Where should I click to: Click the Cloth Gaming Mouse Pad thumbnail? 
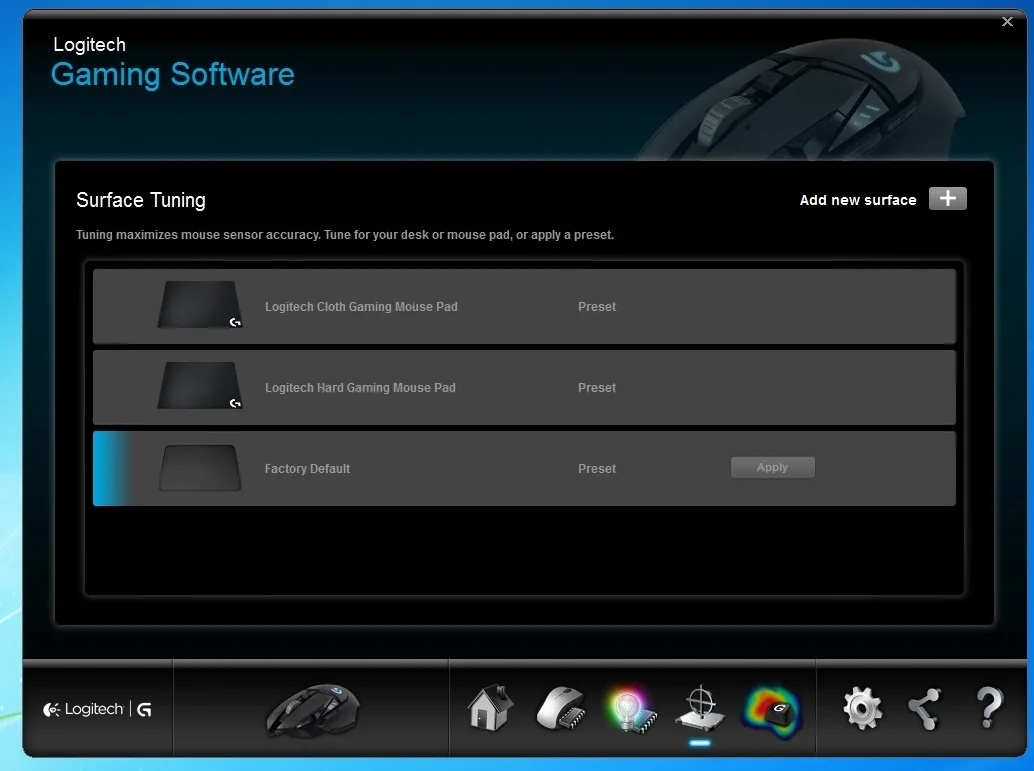pos(200,305)
